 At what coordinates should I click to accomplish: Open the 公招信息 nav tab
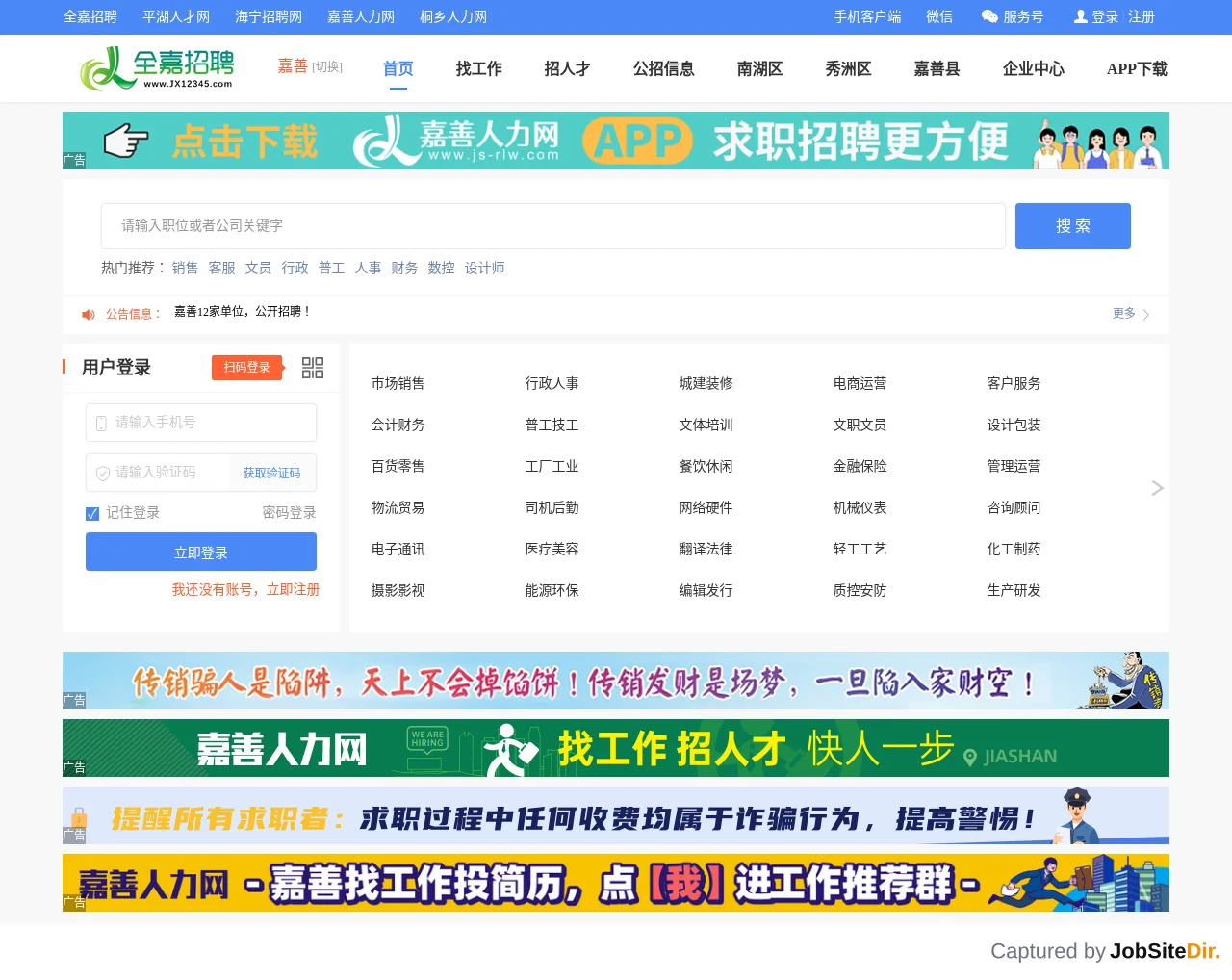pyautogui.click(x=664, y=69)
